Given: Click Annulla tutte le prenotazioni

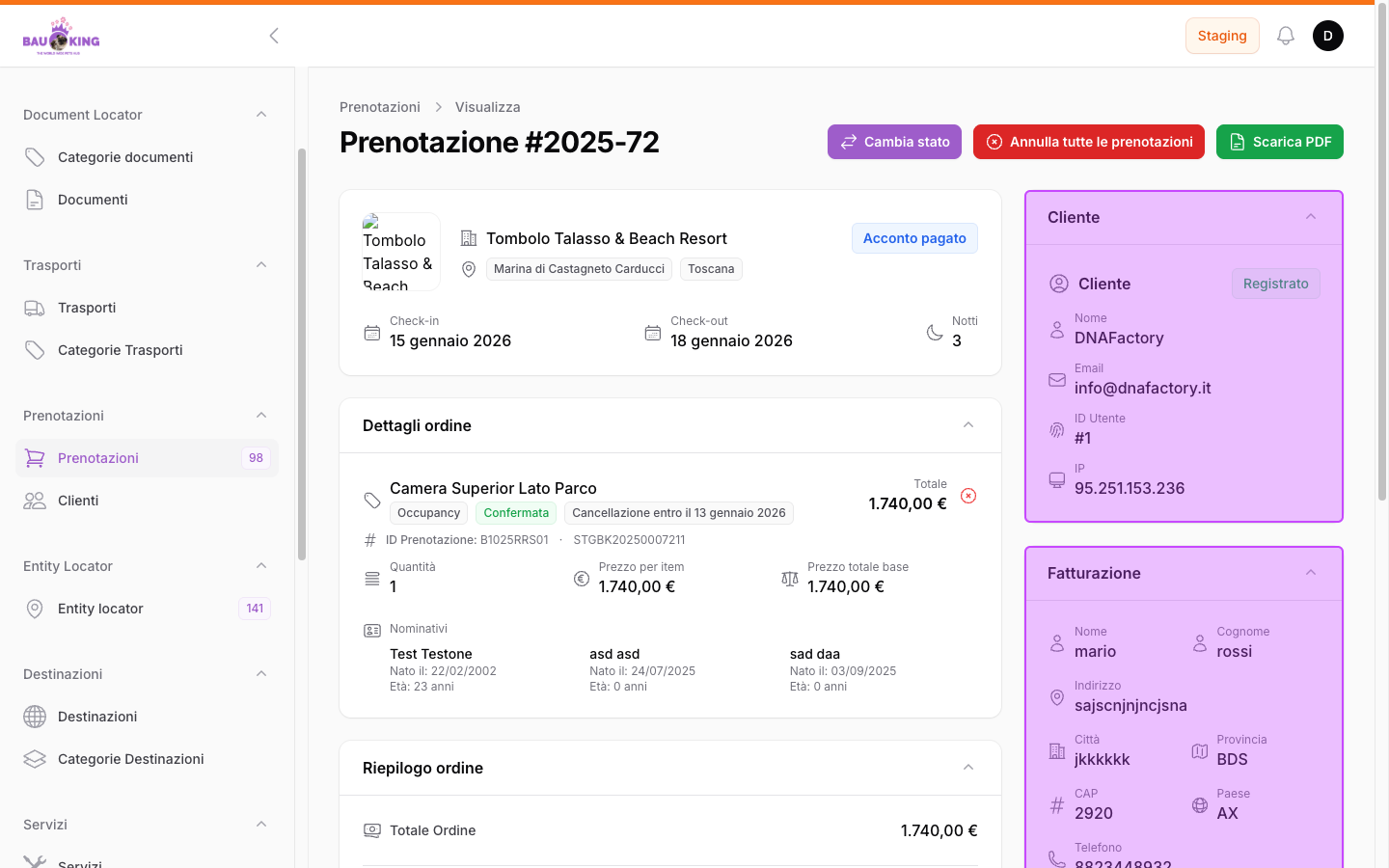Looking at the screenshot, I should [1088, 142].
